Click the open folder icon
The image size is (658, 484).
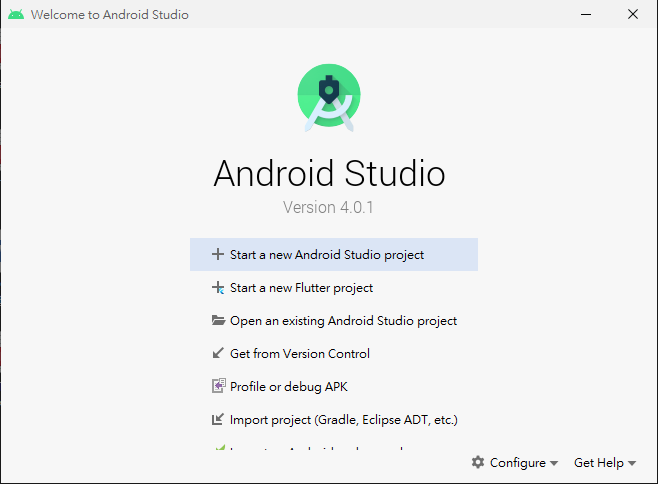tap(218, 320)
